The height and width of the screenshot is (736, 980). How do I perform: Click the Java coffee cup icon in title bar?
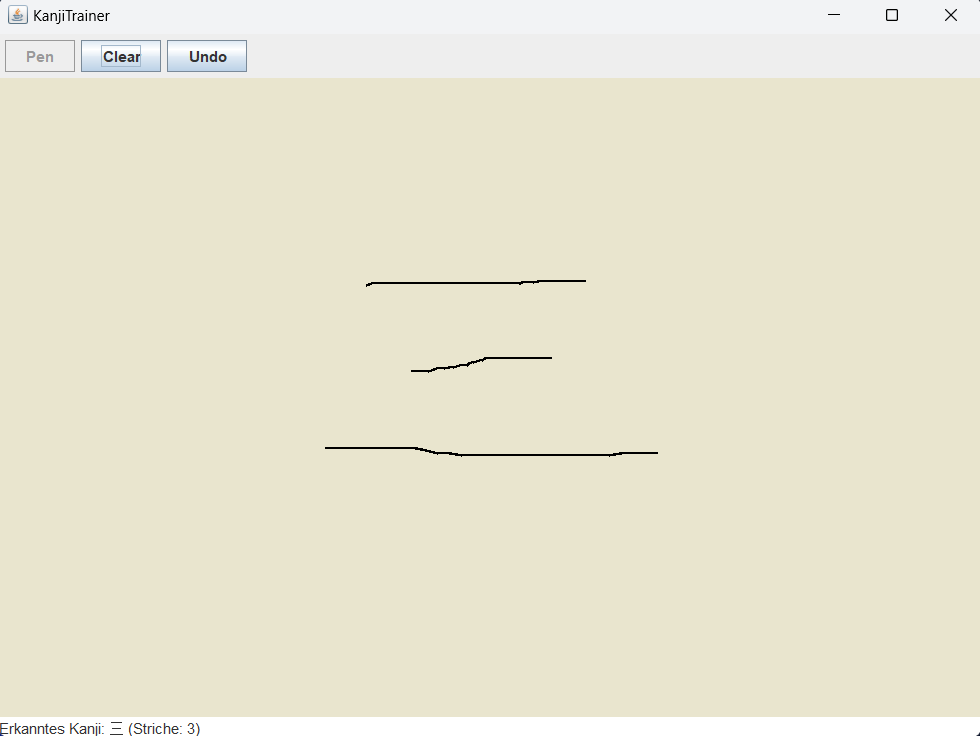(17, 15)
